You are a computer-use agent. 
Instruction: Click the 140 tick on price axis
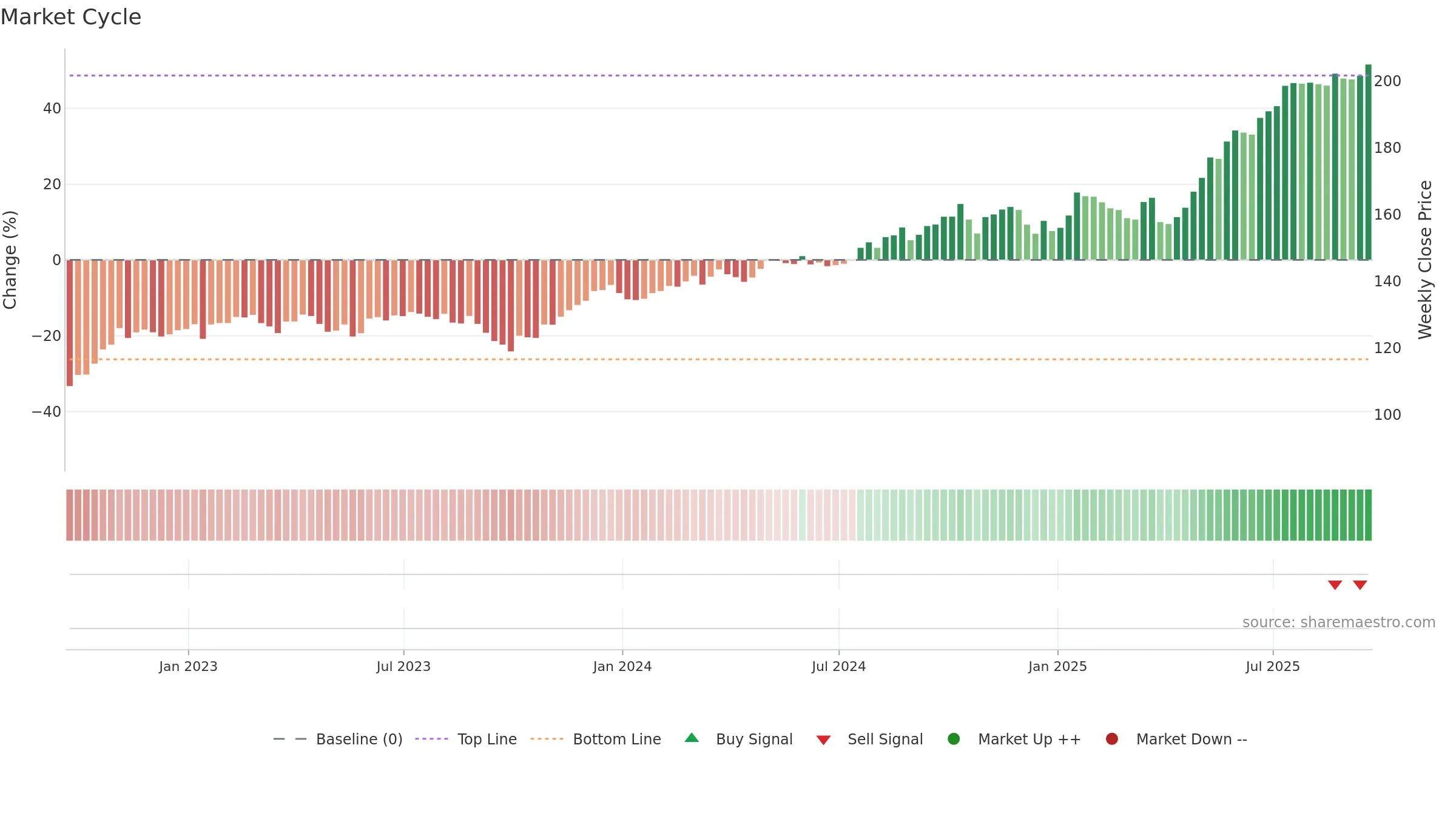point(1387,281)
